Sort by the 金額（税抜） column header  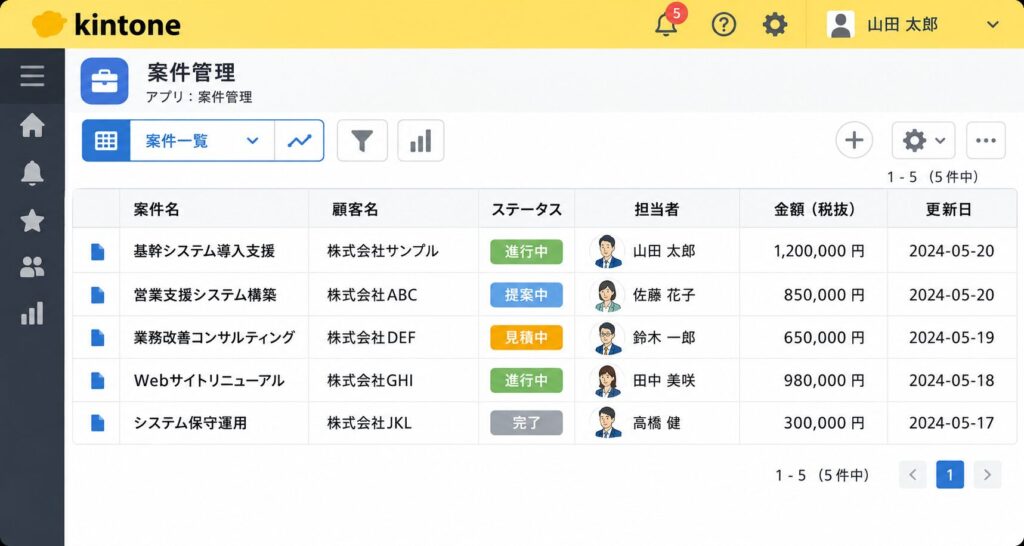coord(815,210)
